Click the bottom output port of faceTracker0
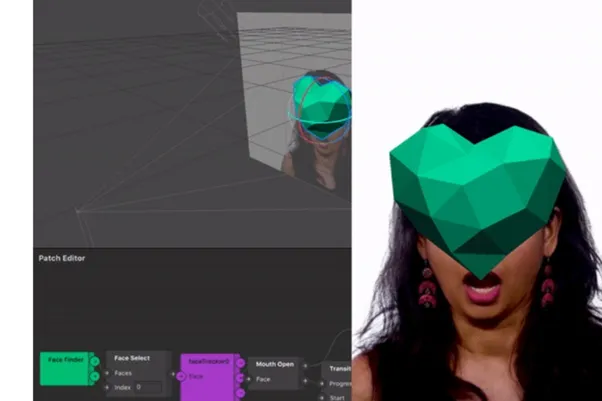 240,393
